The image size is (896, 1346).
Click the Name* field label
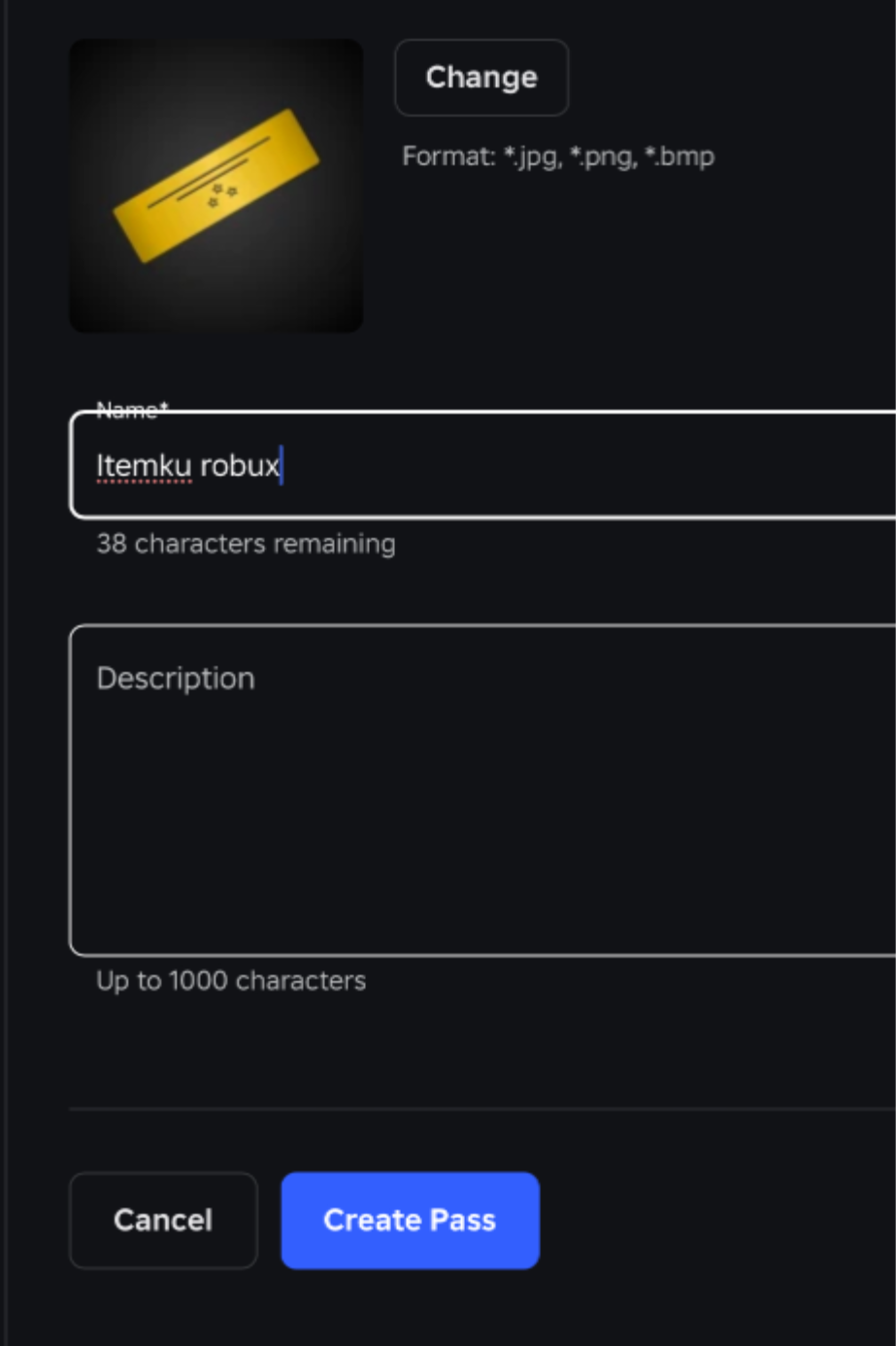click(132, 410)
